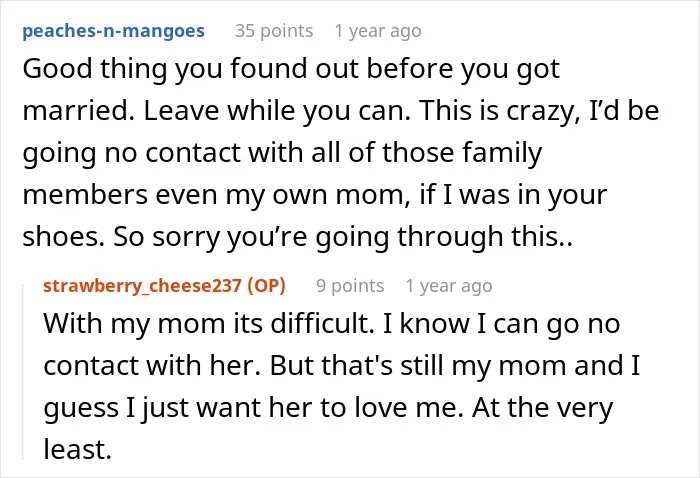This screenshot has height=478, width=700.
Task: Click the 35 points score label
Action: (x=274, y=31)
